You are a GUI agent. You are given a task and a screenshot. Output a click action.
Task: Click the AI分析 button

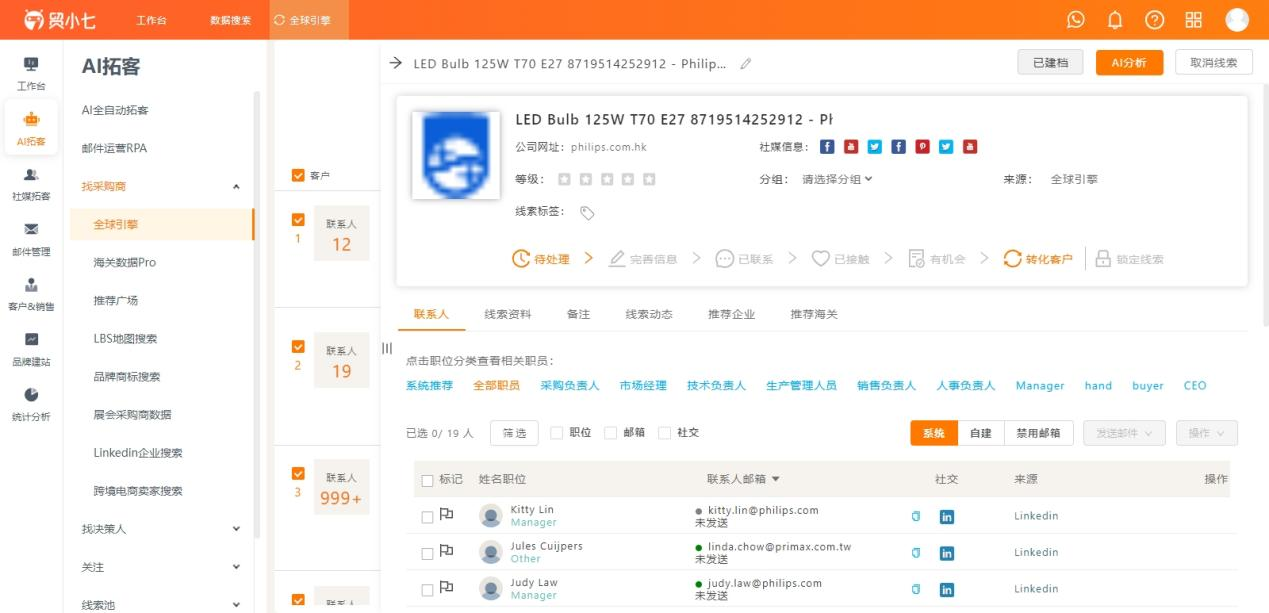coord(1129,63)
